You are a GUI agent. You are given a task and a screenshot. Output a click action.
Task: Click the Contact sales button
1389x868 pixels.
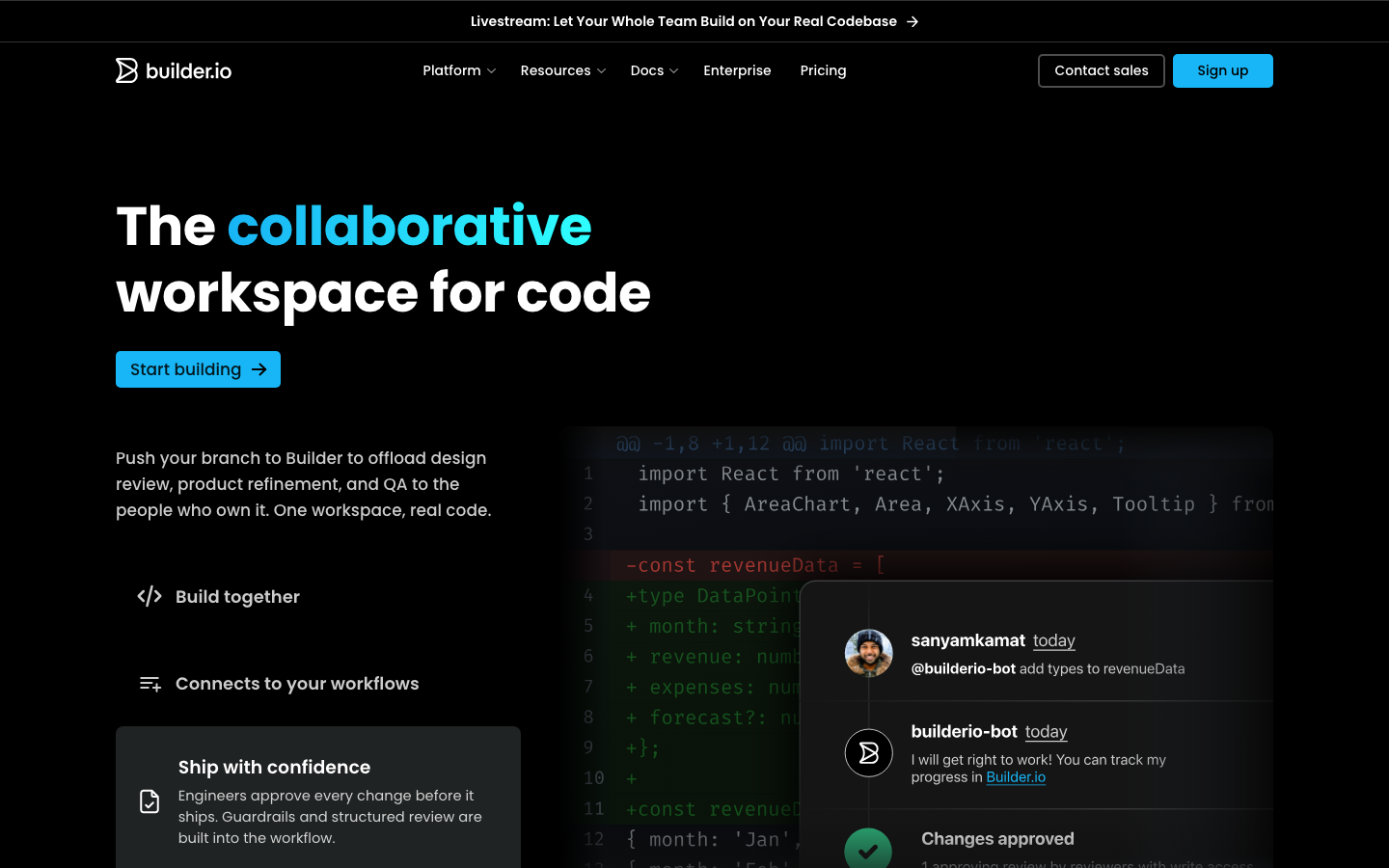(1101, 70)
